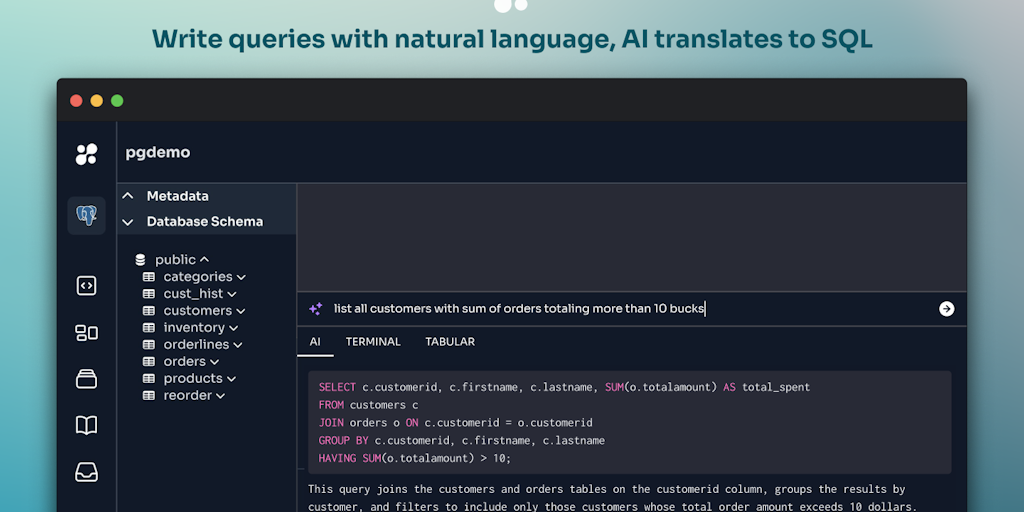Expand the products table chevron
This screenshot has width=1024, height=512.
231,379
